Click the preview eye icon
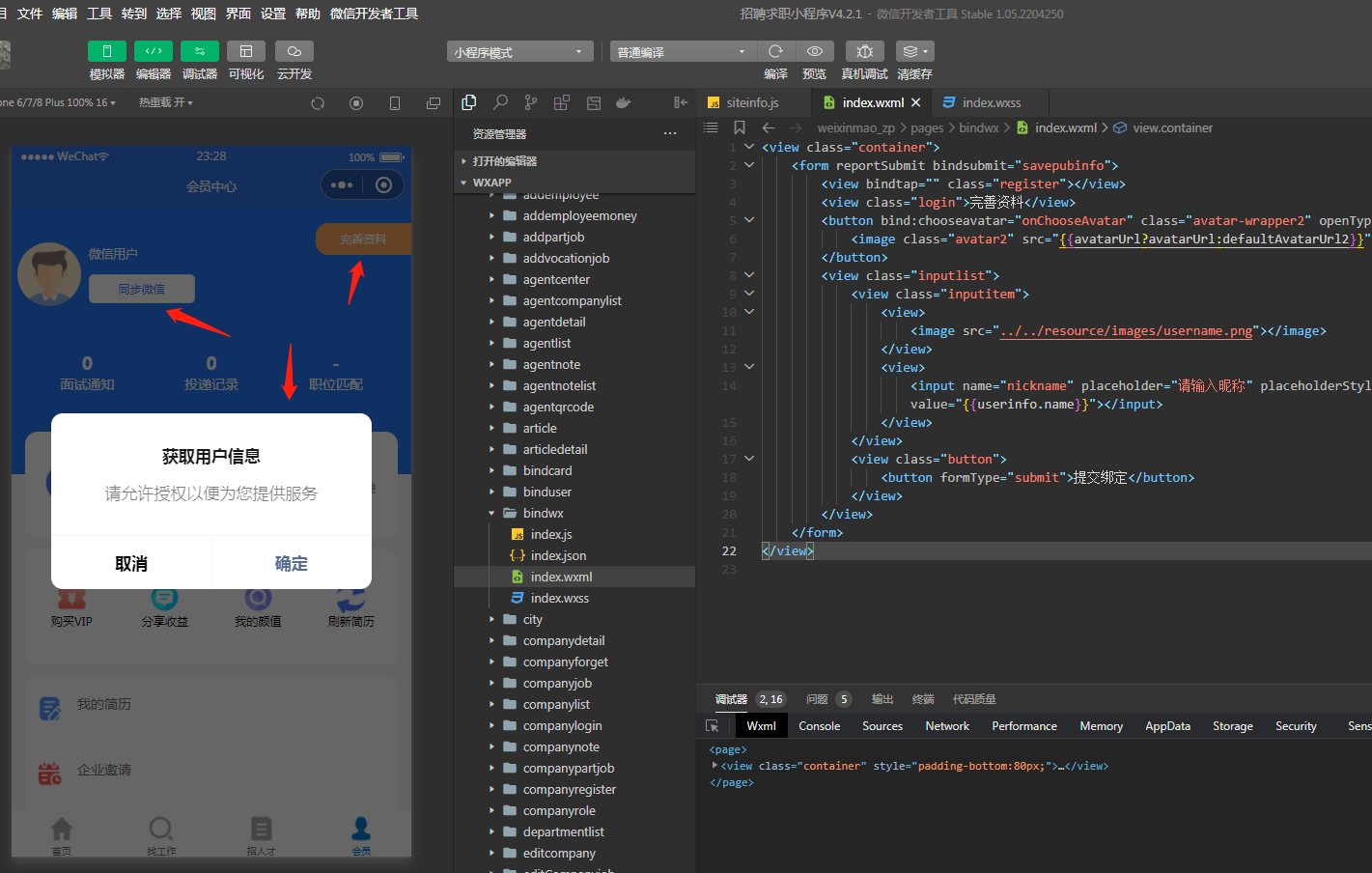The width and height of the screenshot is (1372, 873). 815,51
